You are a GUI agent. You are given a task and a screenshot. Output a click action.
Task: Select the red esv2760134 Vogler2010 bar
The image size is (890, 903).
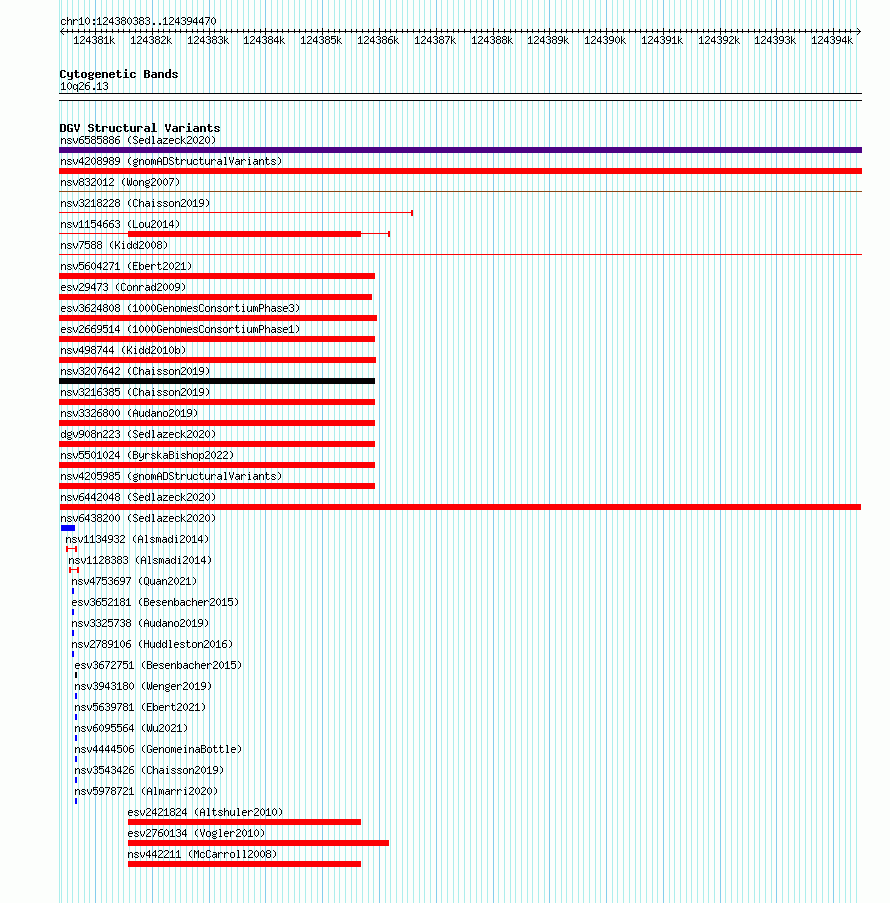point(258,843)
